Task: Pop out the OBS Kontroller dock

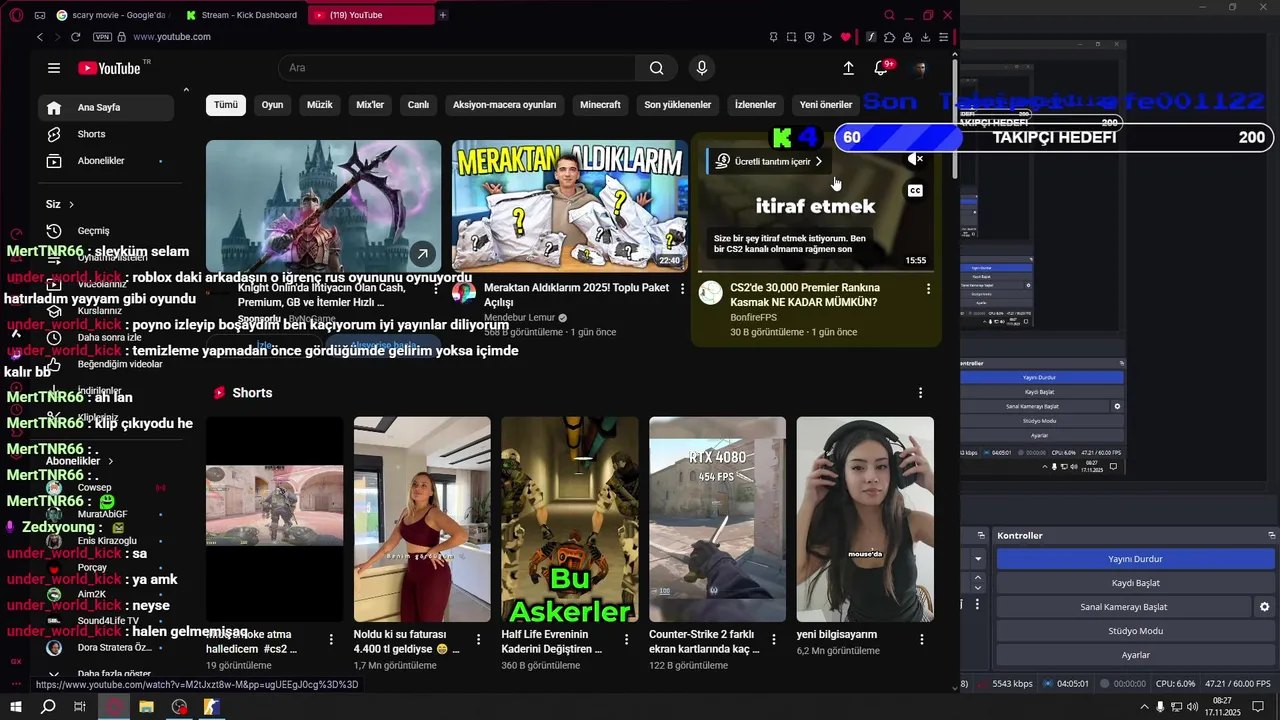Action: (x=1271, y=536)
